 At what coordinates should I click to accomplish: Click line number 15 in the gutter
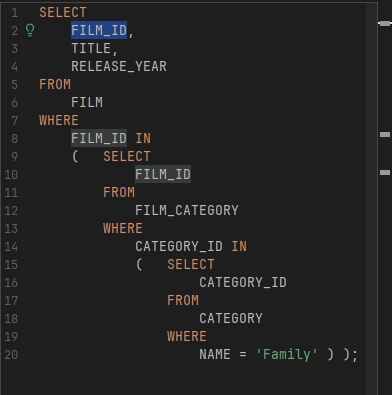(x=11, y=264)
